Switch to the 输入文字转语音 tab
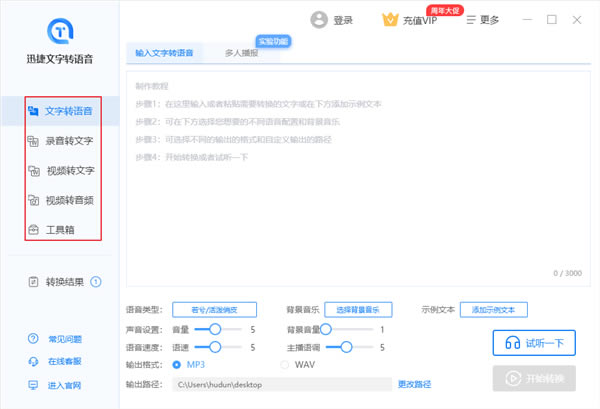 point(164,53)
